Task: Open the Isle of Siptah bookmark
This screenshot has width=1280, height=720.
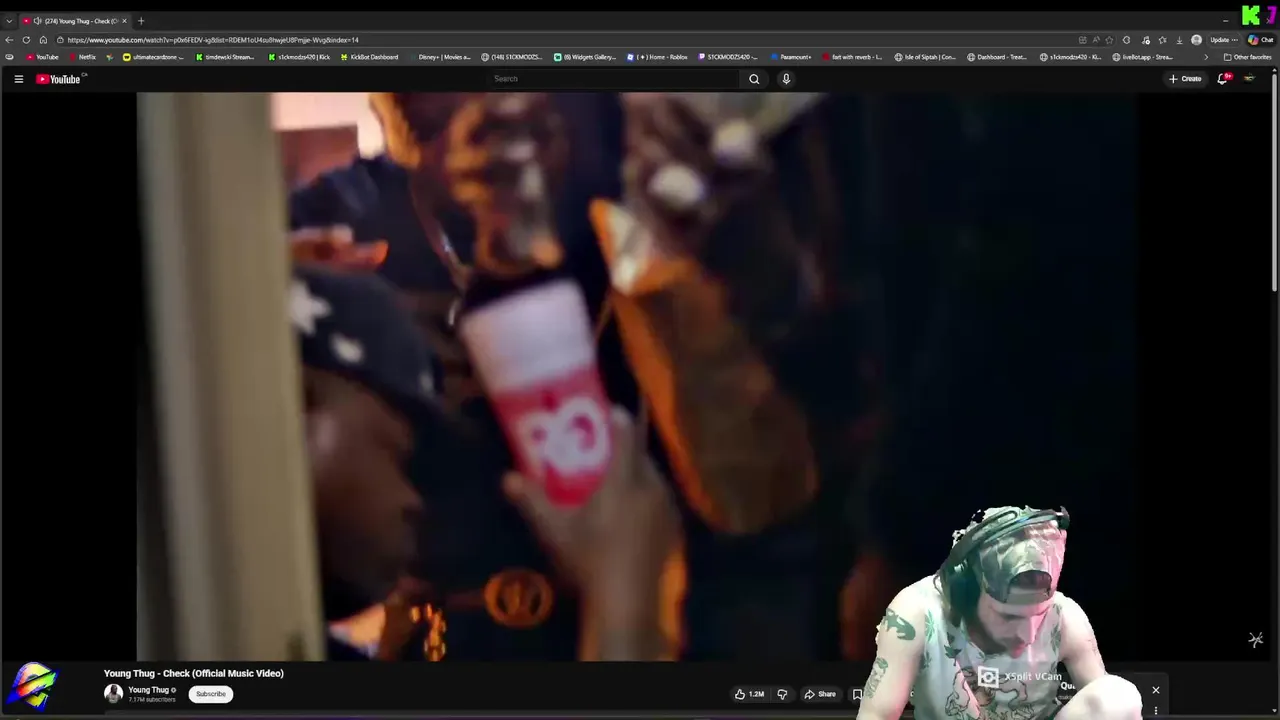Action: point(925,57)
